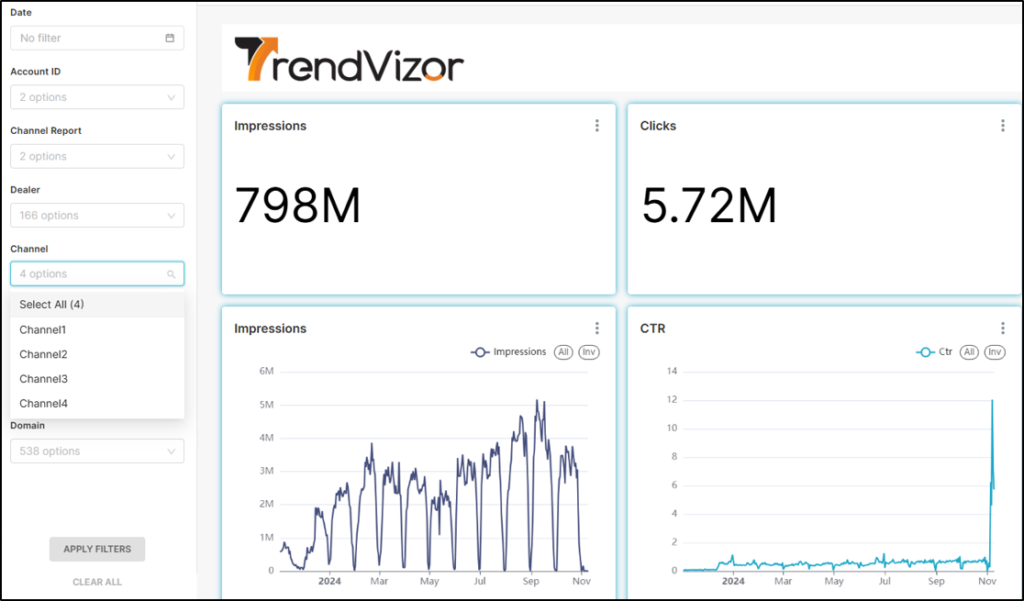The width and height of the screenshot is (1024, 601).
Task: Open the Domain dropdown with 538 options
Action: (x=97, y=451)
